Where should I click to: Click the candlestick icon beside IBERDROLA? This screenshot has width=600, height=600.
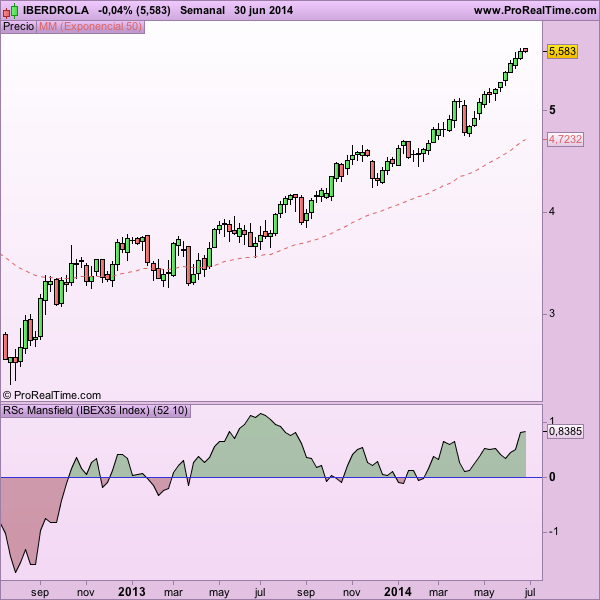coord(10,11)
